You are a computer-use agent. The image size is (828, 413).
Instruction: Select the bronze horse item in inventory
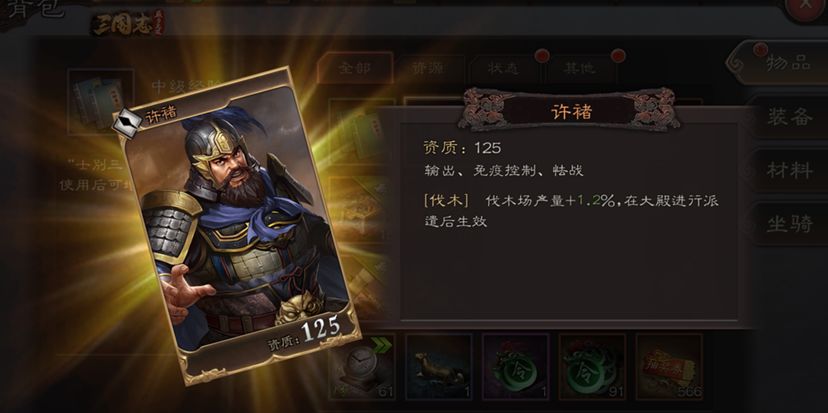click(438, 367)
